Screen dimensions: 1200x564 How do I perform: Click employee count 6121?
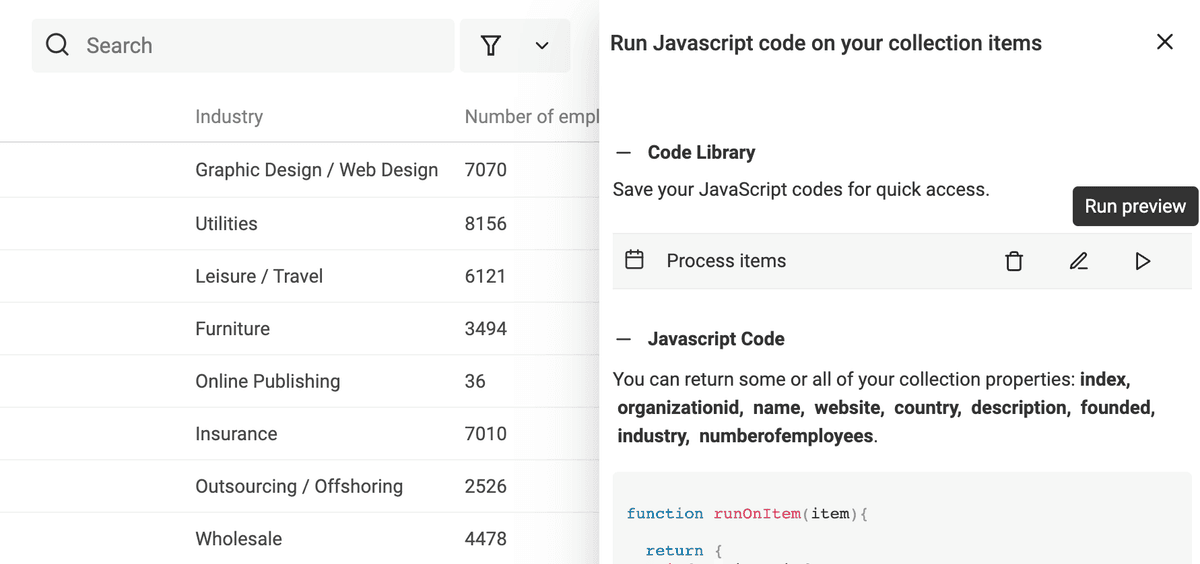[x=486, y=276]
